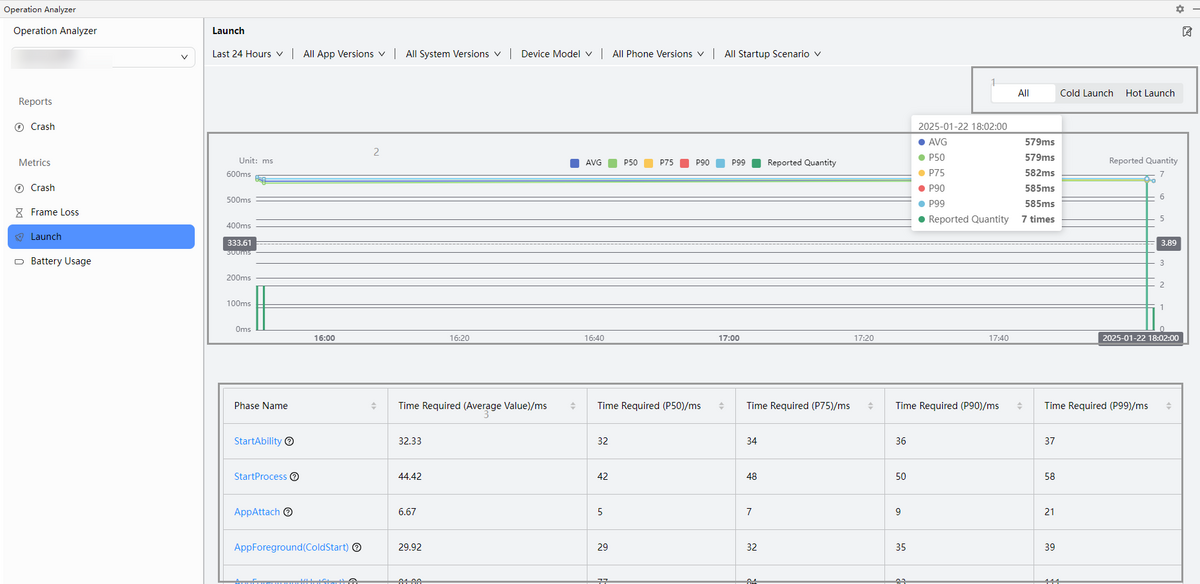Open the All App Versions dropdown
This screenshot has width=1200, height=584.
(x=344, y=54)
